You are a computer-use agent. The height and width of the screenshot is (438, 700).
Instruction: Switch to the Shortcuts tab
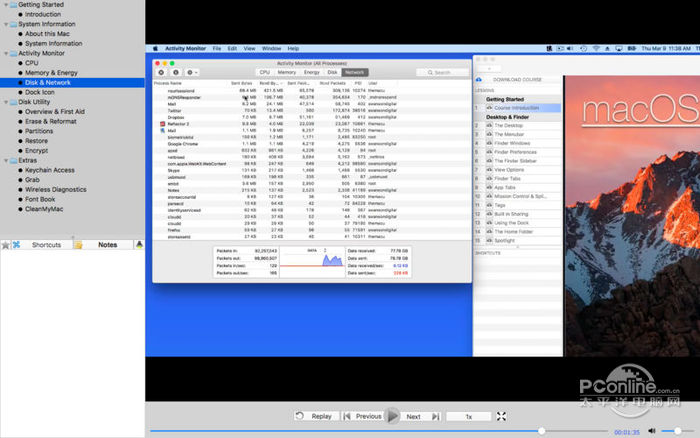(46, 245)
